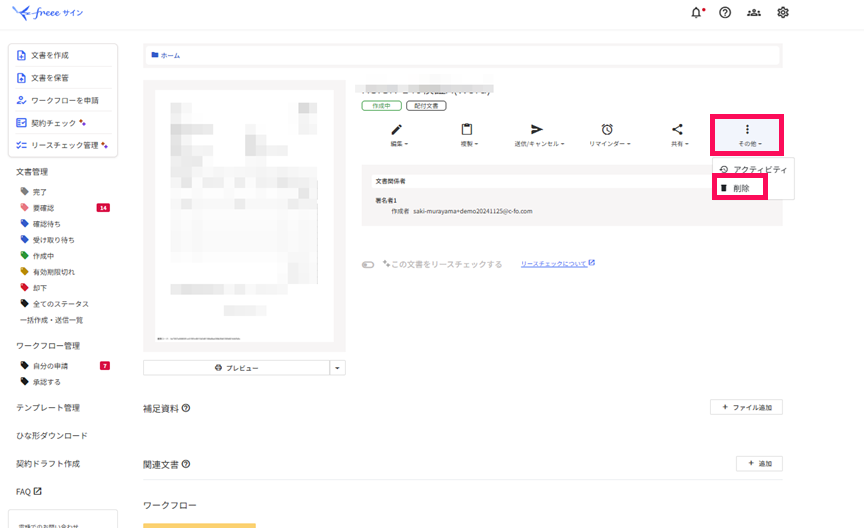Open テンプレート管理

click(48, 408)
